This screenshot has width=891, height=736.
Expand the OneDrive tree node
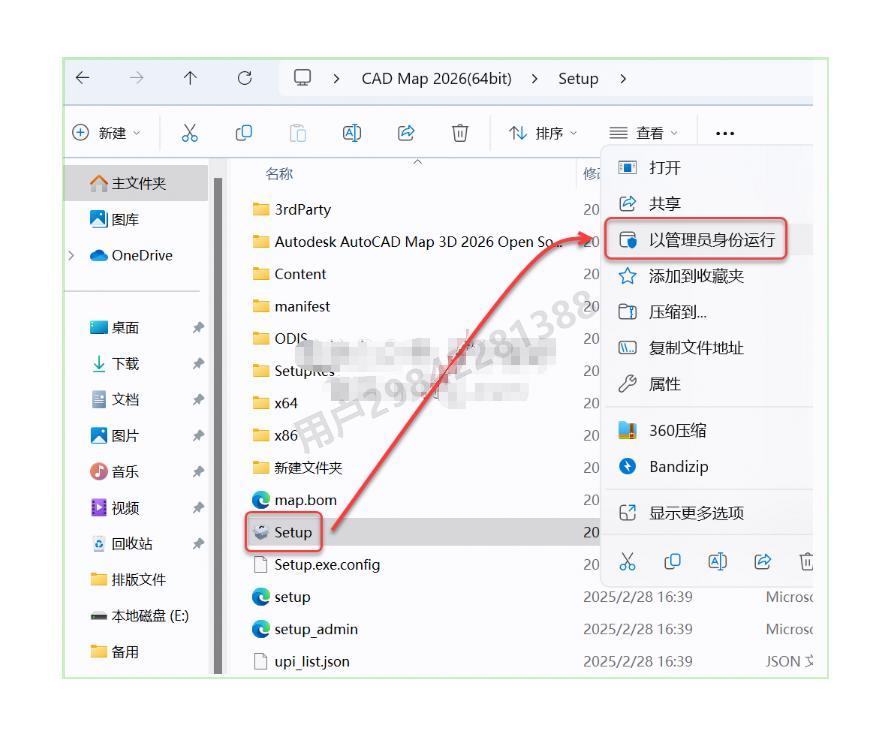(71, 255)
